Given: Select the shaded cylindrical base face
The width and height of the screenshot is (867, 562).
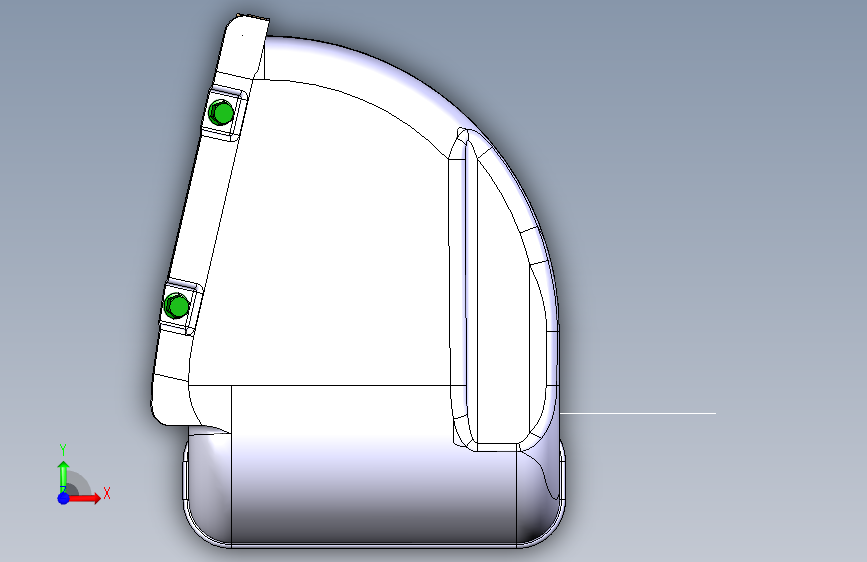Looking at the screenshot, I should click(374, 464).
